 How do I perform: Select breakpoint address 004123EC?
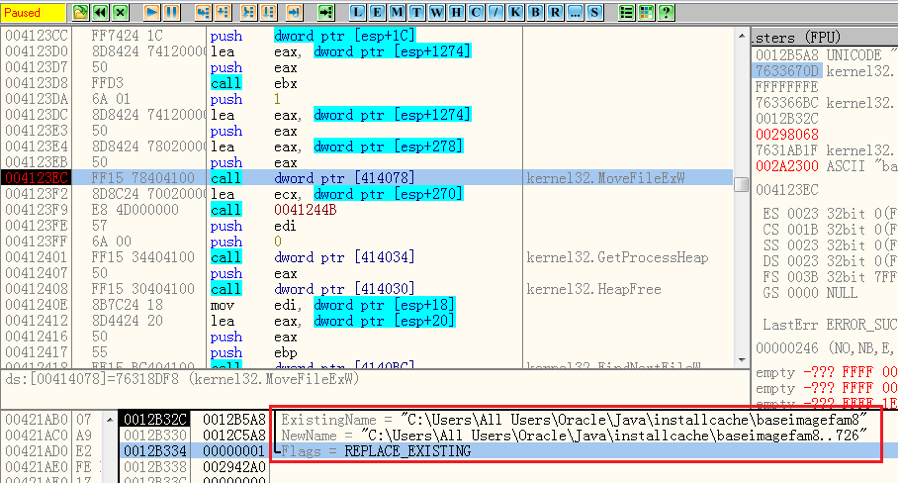(36, 178)
